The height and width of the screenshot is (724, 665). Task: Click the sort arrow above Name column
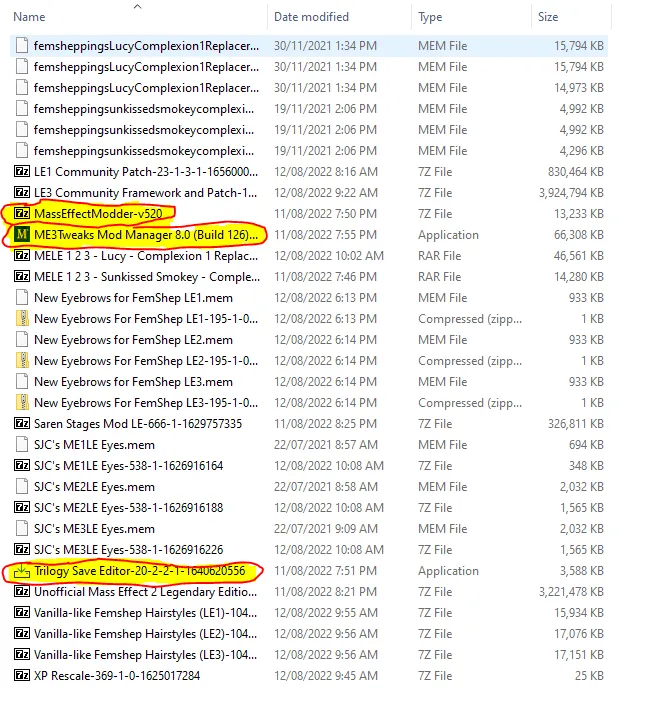137,6
